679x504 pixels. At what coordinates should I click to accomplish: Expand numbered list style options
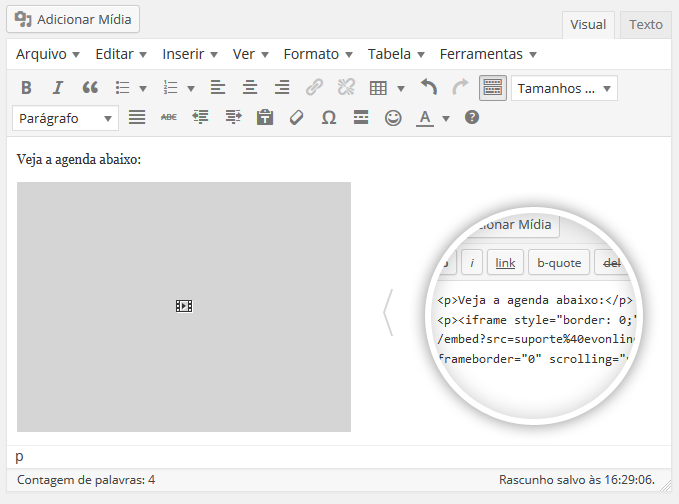click(191, 89)
